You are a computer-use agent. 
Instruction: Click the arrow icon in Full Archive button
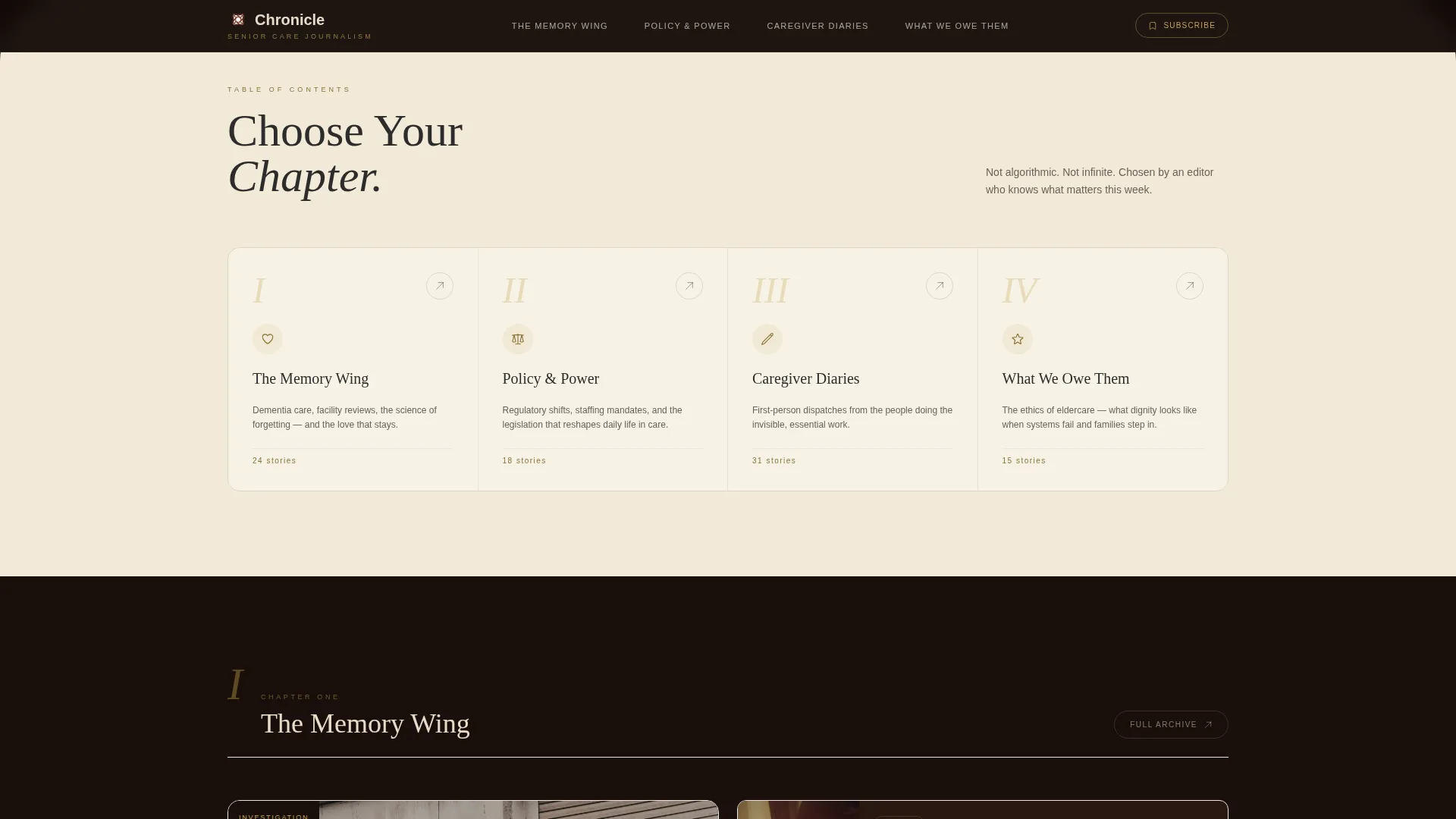[x=1208, y=725]
